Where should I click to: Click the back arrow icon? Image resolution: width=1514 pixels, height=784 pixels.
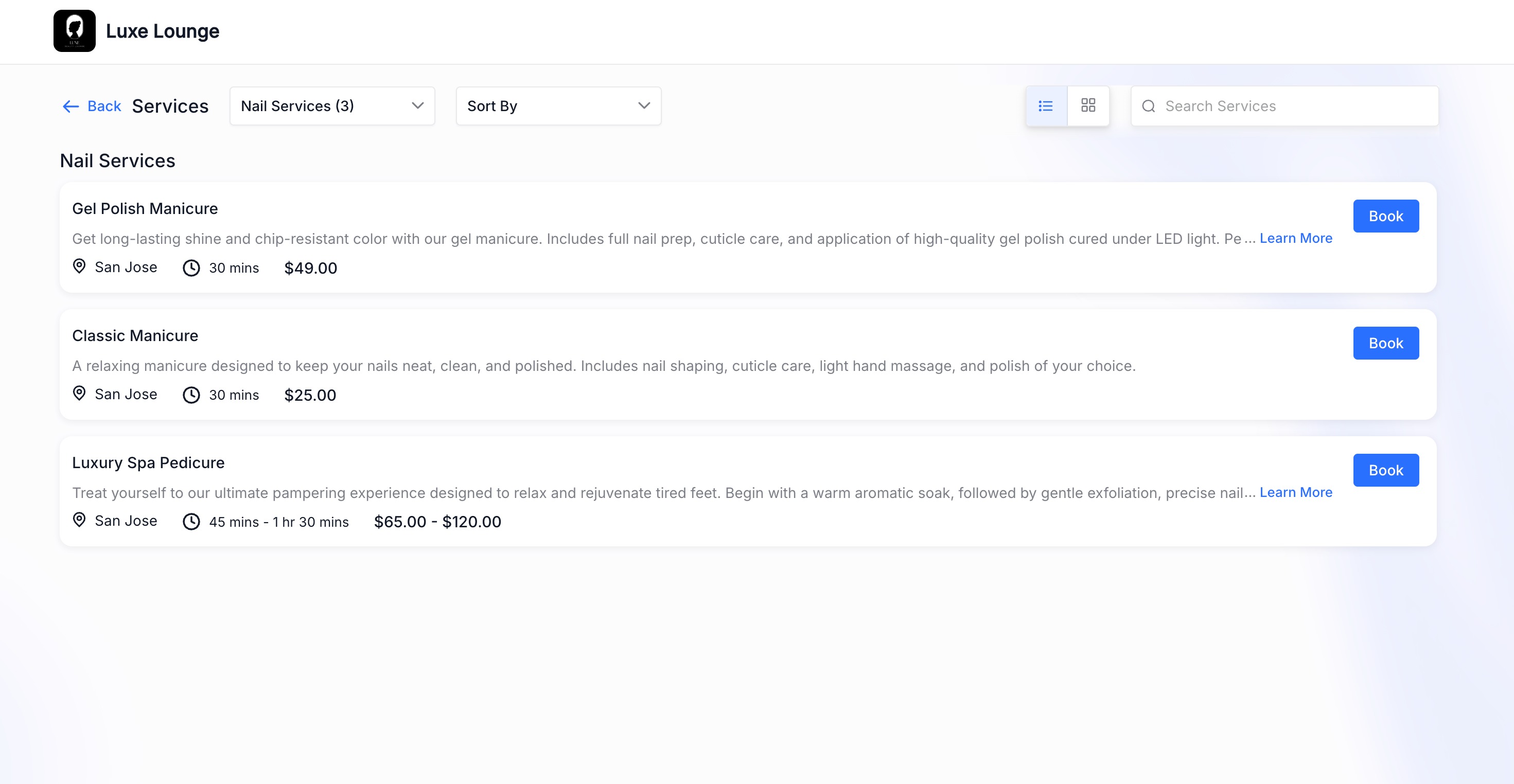[x=71, y=106]
